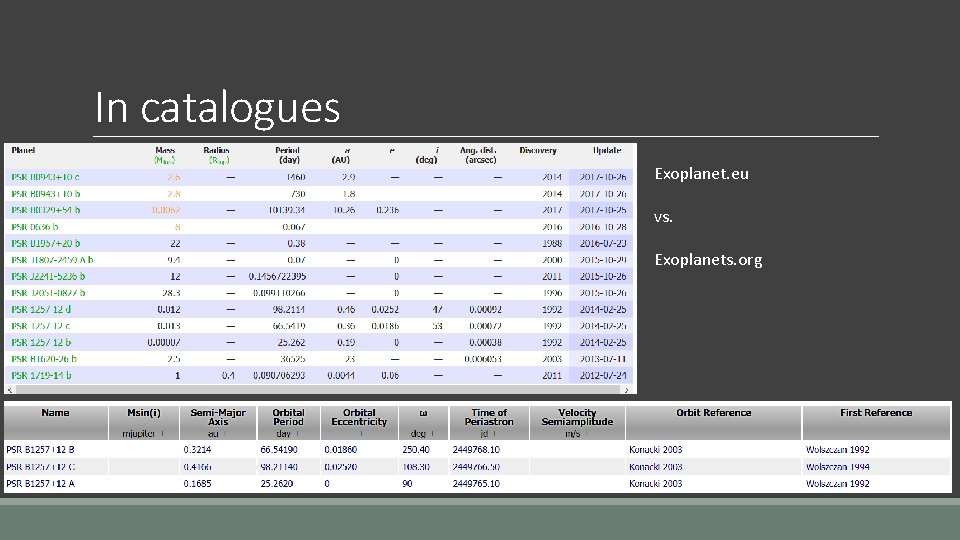Image resolution: width=960 pixels, height=540 pixels.
Task: Click the 0.090706293 period value
Action: [x=279, y=375]
